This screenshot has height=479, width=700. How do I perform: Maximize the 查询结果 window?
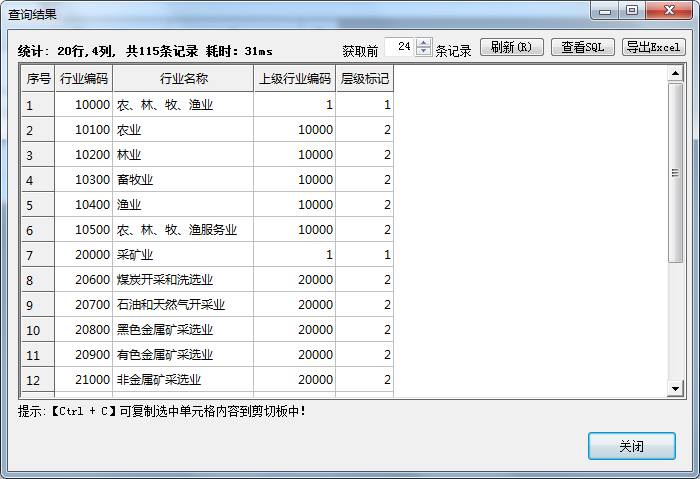point(631,11)
